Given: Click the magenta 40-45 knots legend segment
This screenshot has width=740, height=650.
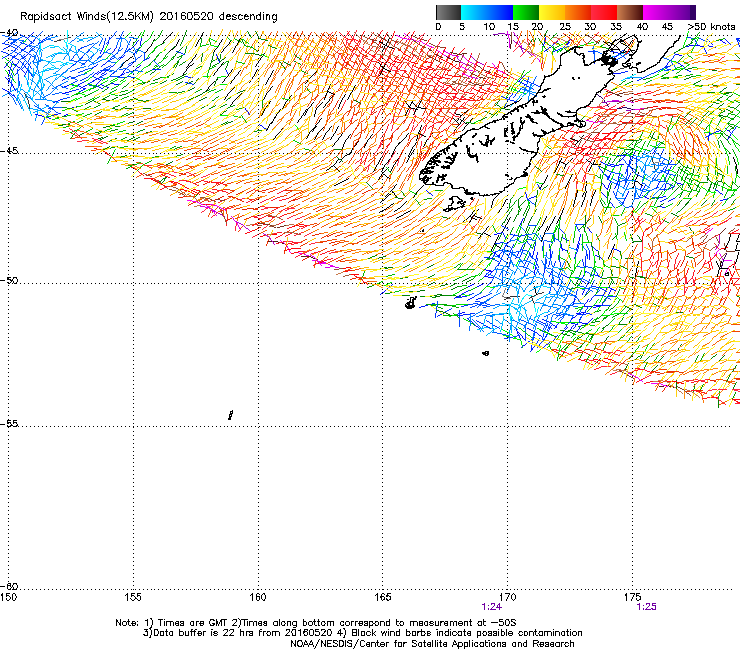Looking at the screenshot, I should [x=656, y=12].
